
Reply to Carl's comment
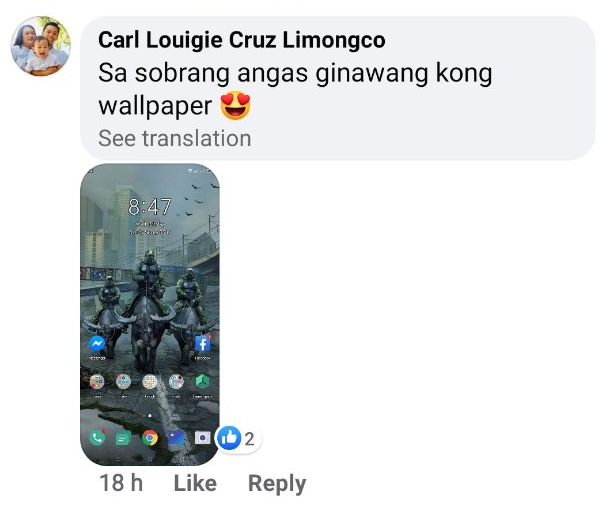277,484
